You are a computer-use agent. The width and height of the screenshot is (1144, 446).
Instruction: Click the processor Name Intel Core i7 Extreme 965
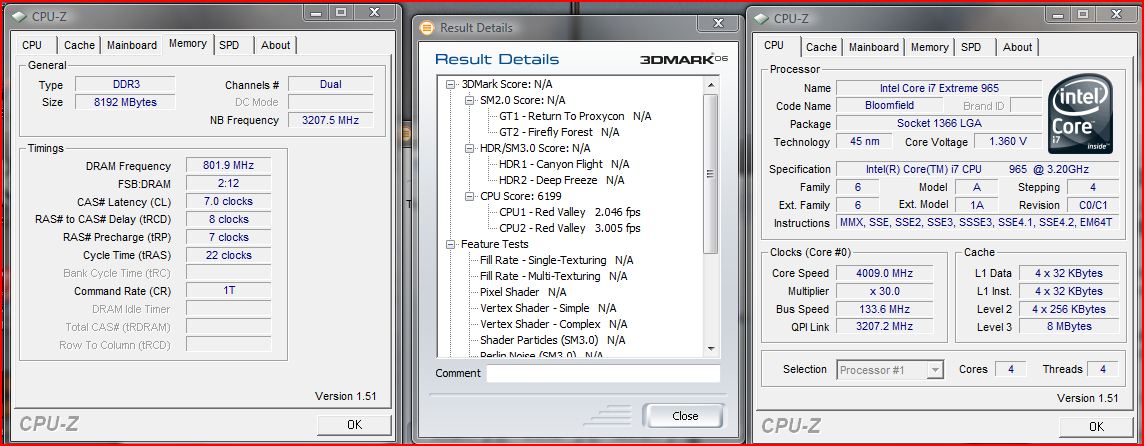point(939,88)
